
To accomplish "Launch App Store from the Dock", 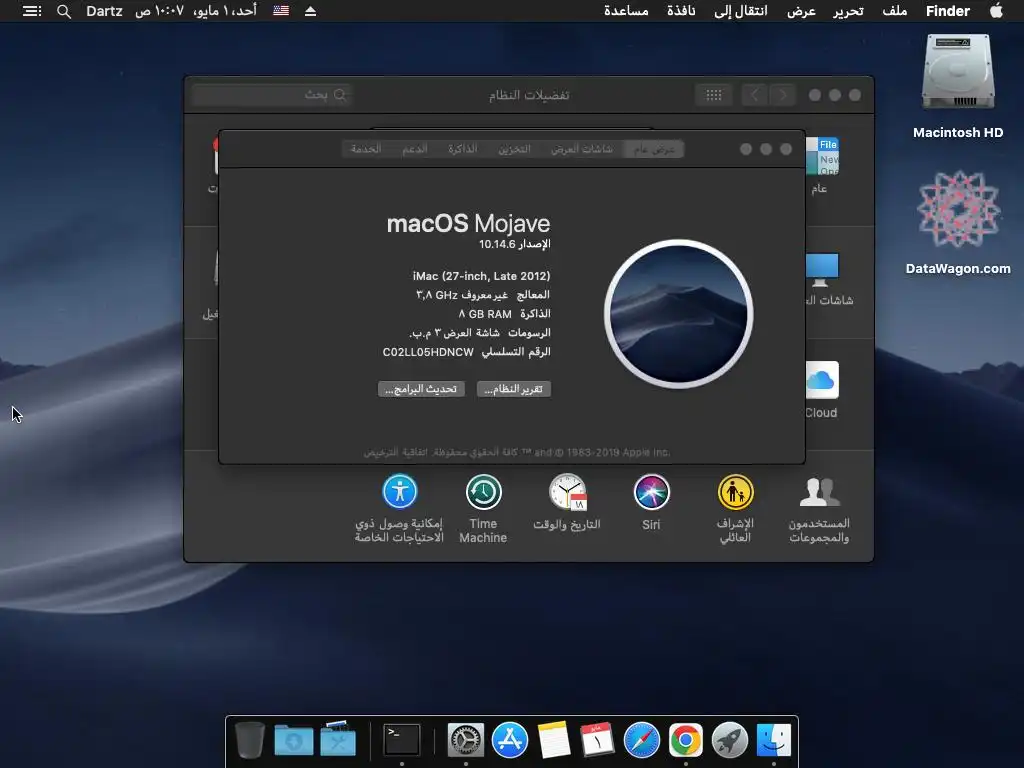I will pyautogui.click(x=510, y=740).
